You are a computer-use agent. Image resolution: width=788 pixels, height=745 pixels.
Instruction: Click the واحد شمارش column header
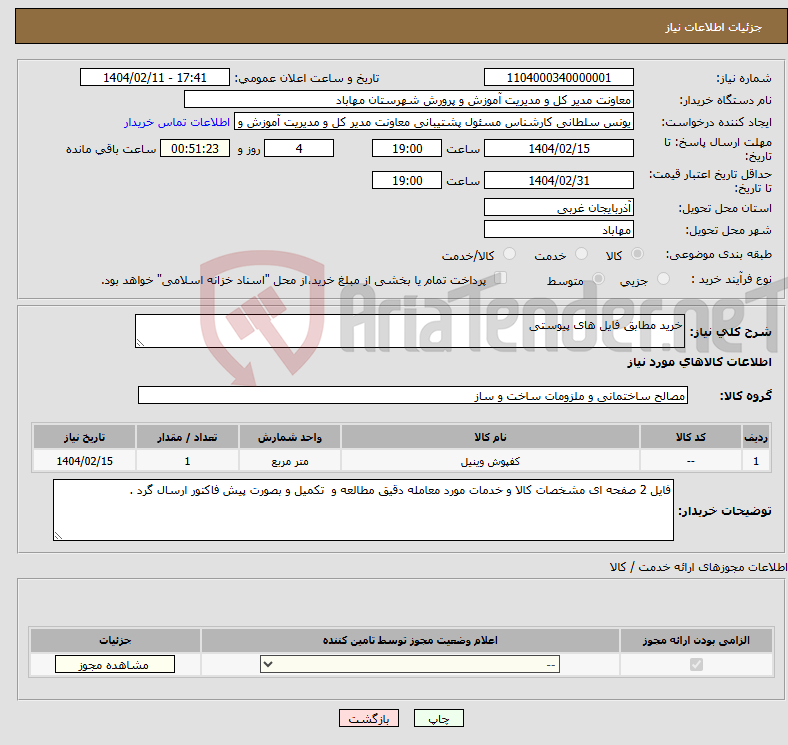290,437
